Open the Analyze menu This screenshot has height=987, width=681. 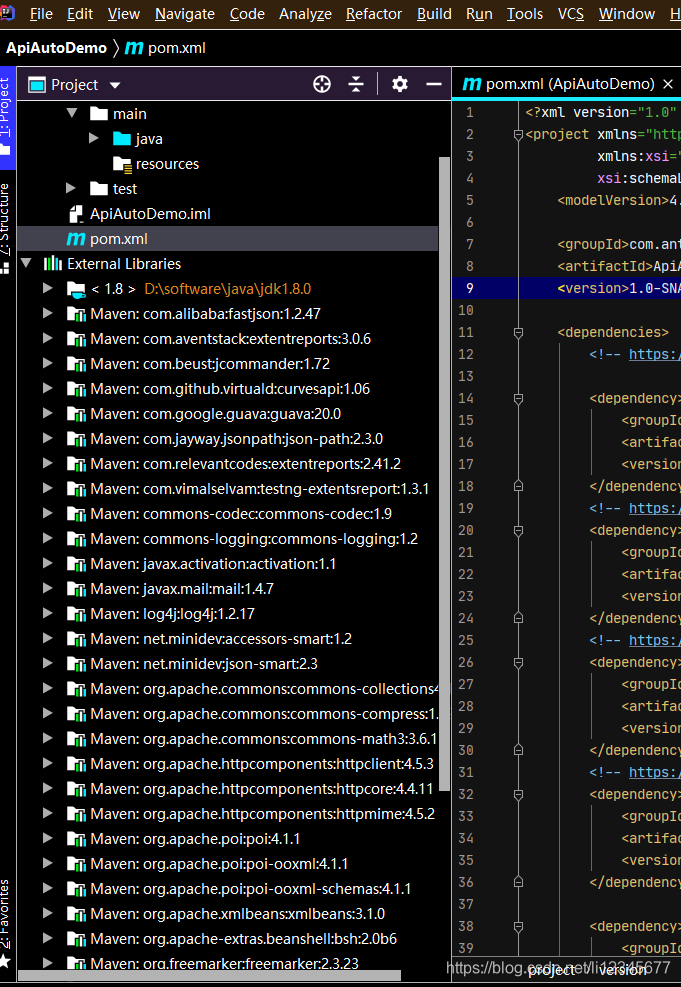305,14
